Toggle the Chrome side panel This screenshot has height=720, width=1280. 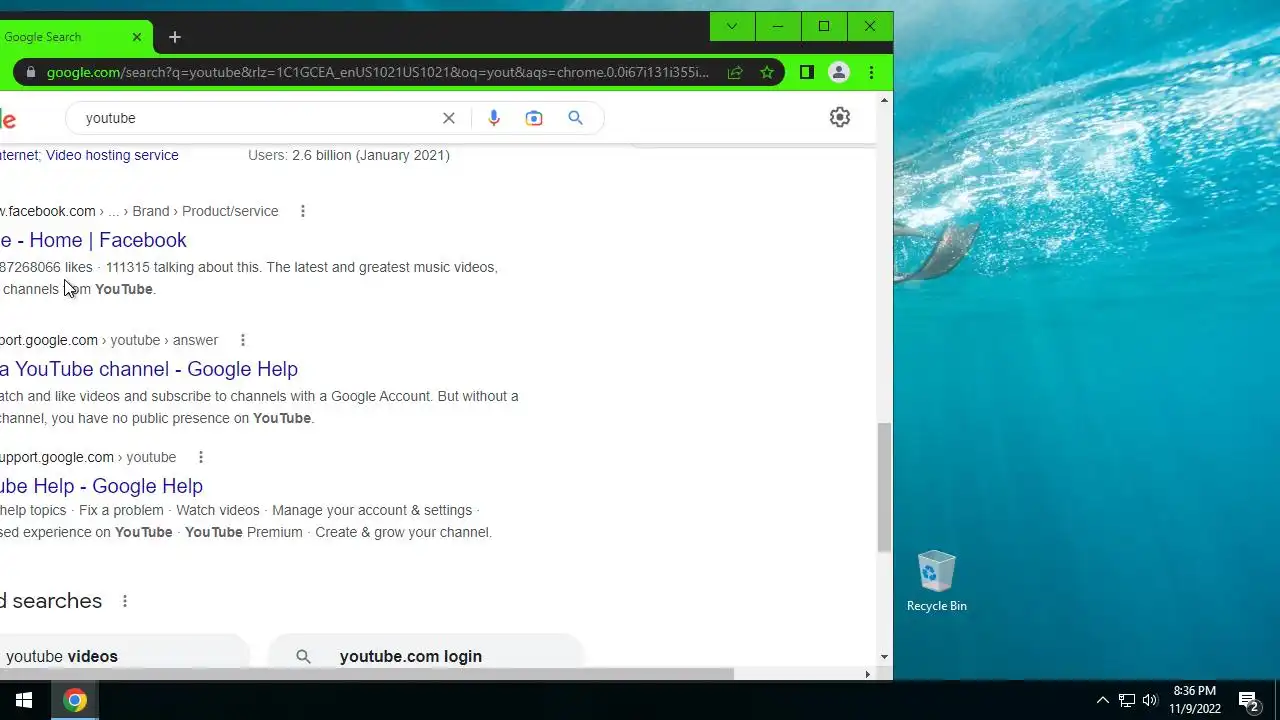[x=807, y=72]
